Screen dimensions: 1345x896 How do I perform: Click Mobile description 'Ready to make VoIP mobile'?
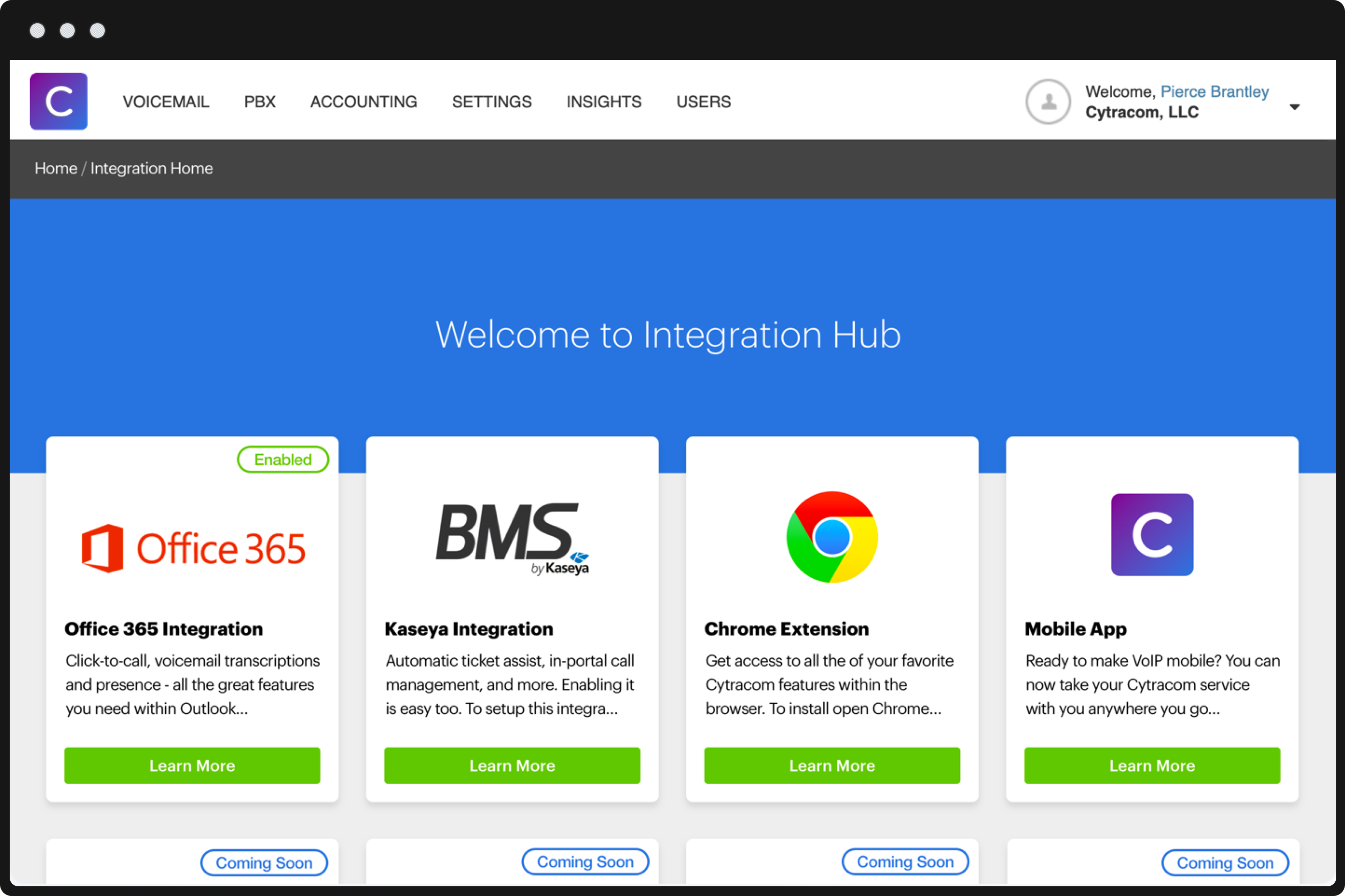pos(1153,685)
